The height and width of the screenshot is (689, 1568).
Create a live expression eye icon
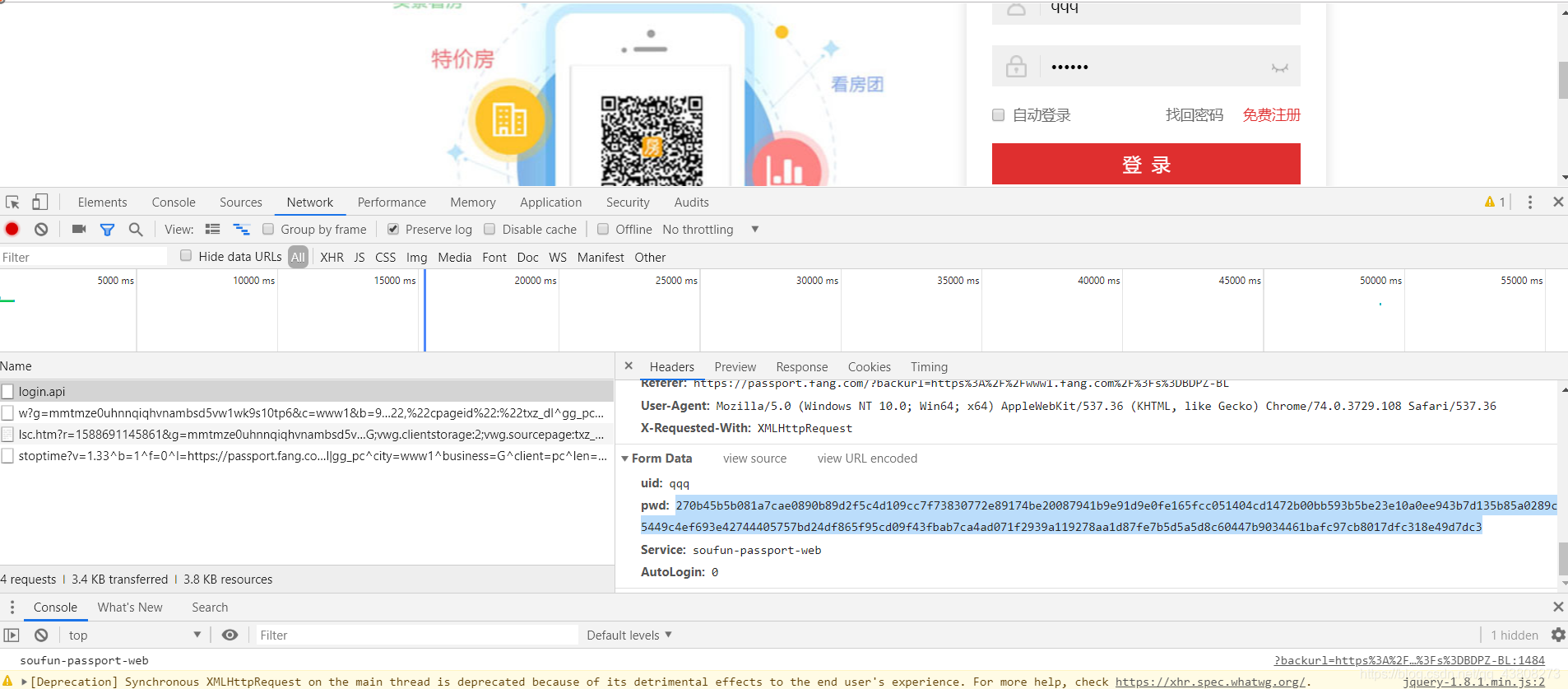click(x=230, y=635)
